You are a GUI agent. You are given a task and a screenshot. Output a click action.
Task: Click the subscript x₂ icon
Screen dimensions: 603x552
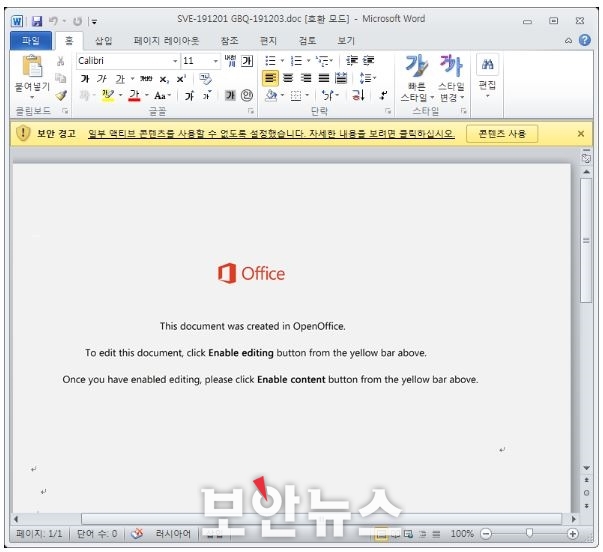click(164, 79)
